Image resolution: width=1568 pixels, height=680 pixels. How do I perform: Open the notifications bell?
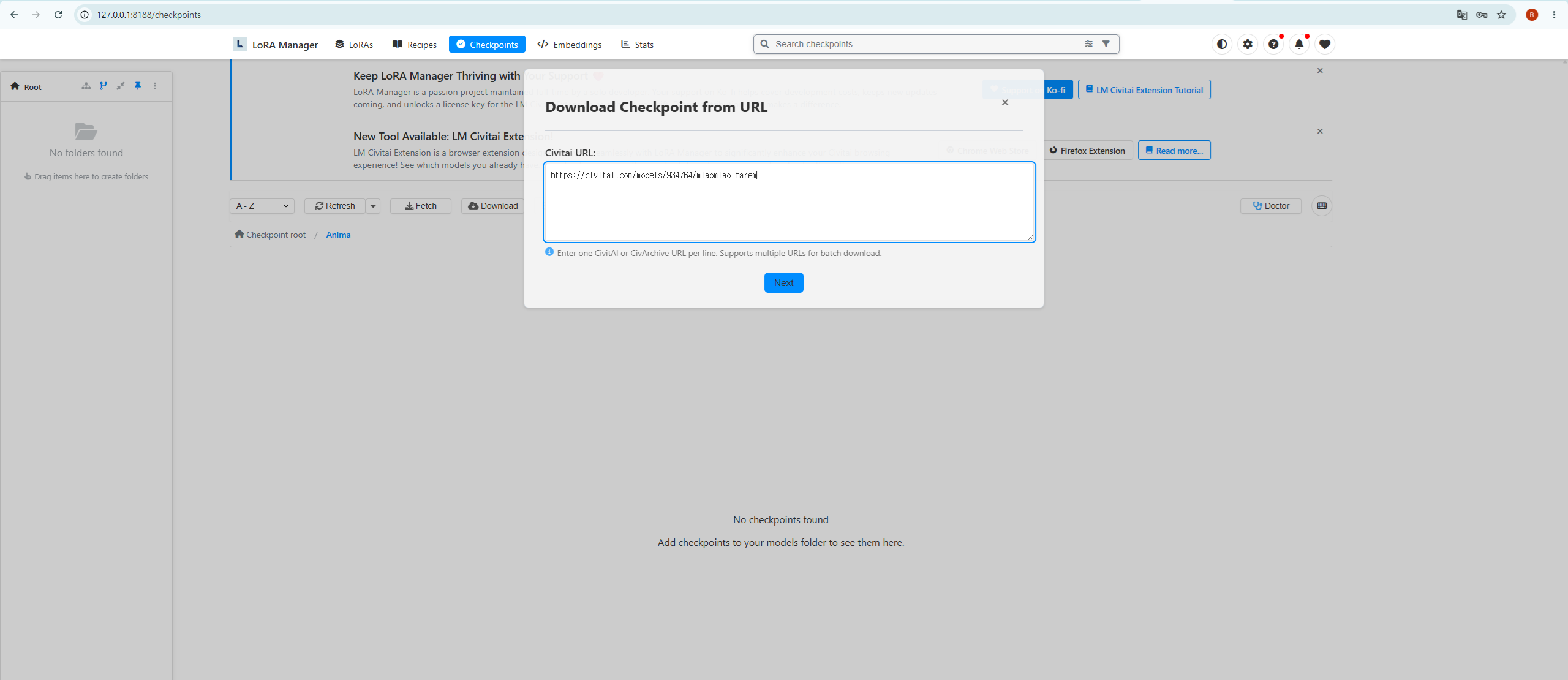(x=1299, y=44)
